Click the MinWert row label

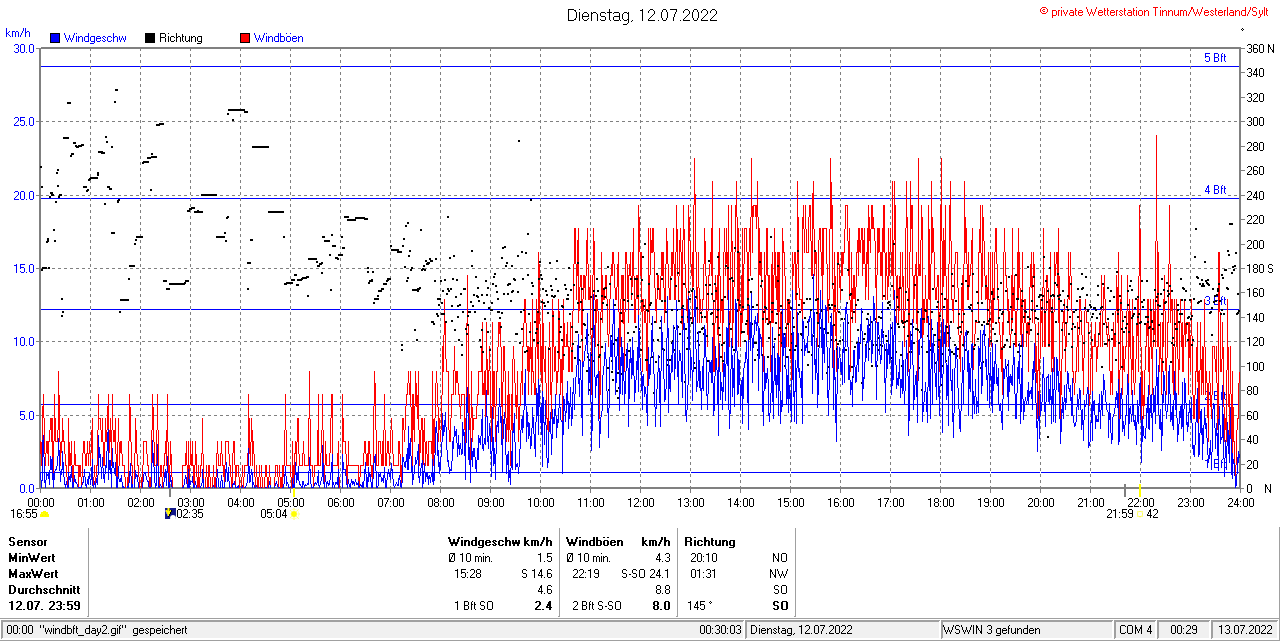[x=32, y=558]
